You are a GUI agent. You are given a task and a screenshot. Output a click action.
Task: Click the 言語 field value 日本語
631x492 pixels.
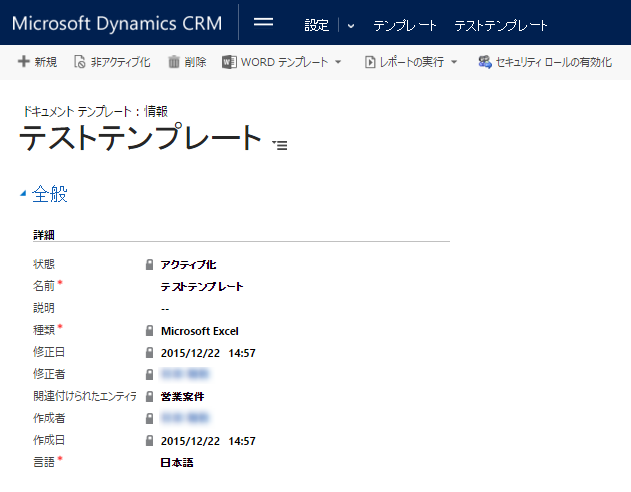(x=177, y=463)
